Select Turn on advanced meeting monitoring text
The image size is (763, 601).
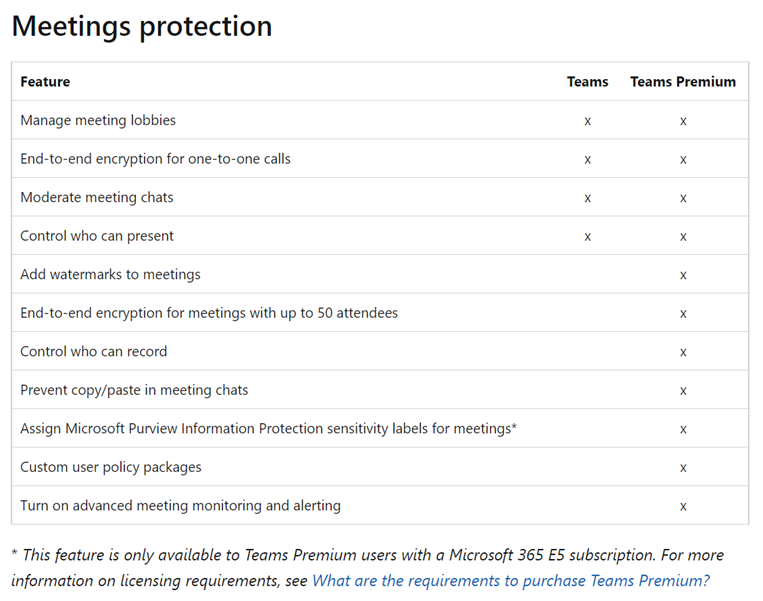[x=180, y=506]
